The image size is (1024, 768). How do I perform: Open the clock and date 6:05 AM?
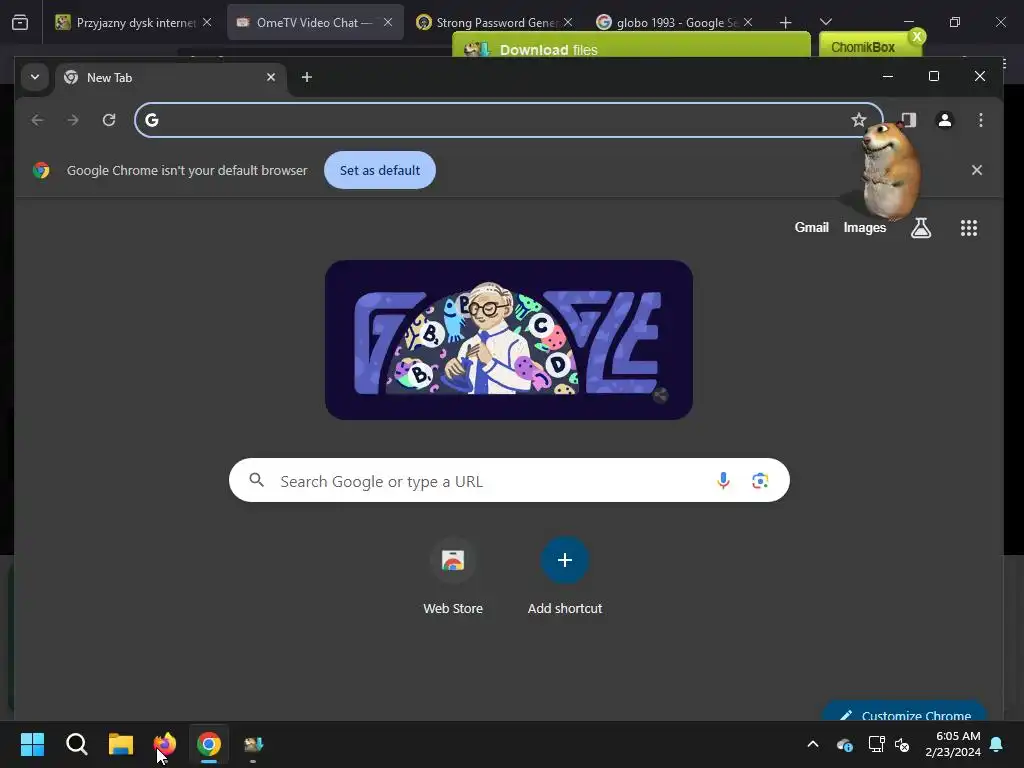952,744
